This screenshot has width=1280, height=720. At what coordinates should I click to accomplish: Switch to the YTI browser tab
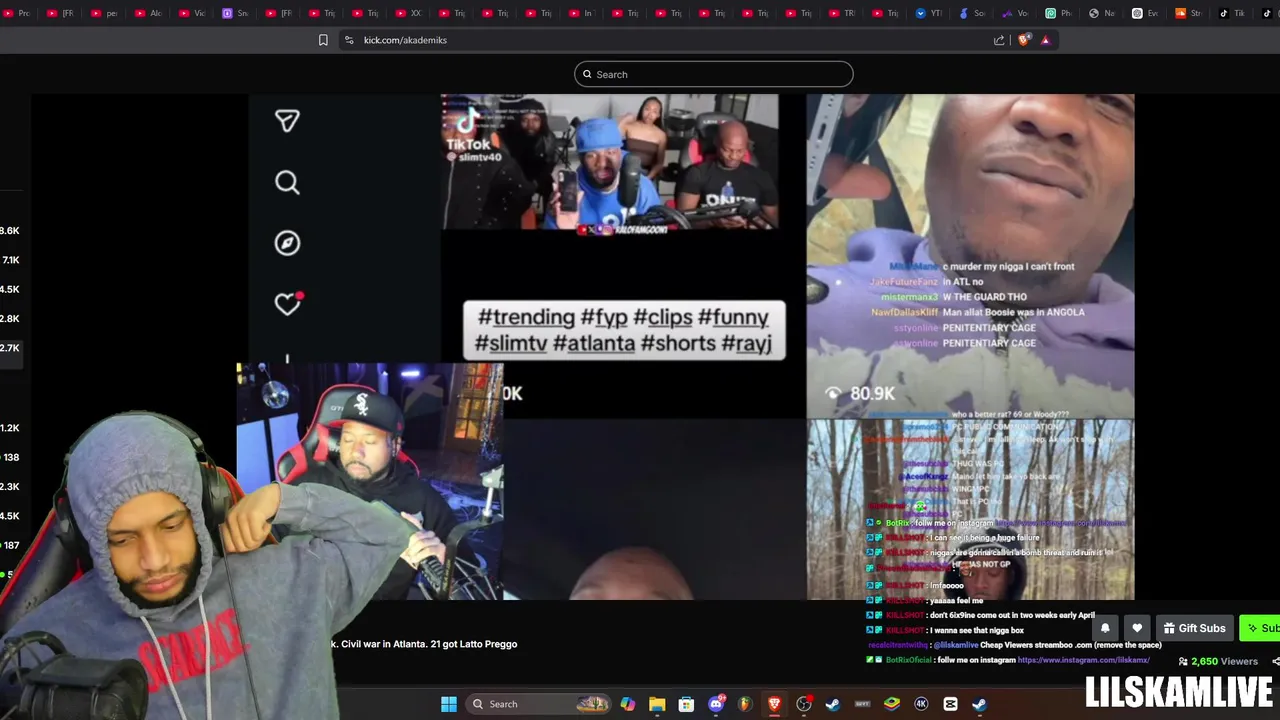click(x=930, y=13)
